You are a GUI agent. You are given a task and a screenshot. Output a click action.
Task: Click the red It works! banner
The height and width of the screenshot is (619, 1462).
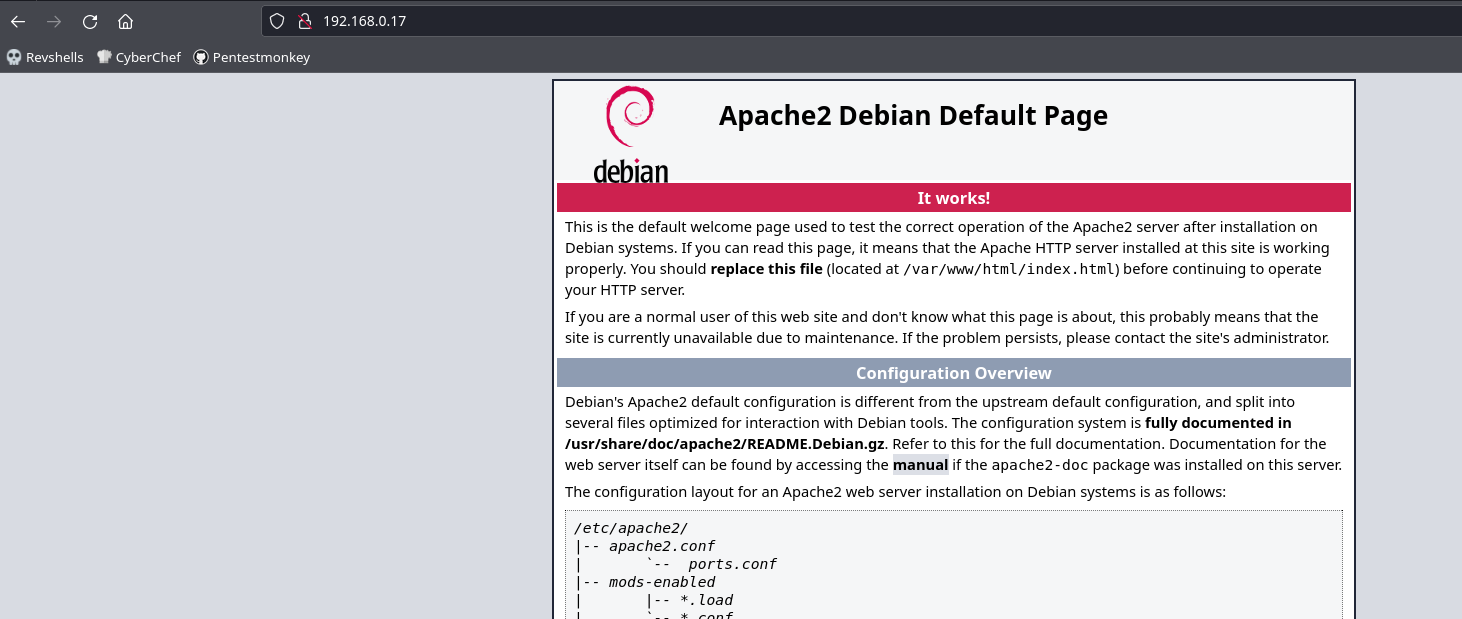[x=954, y=198]
